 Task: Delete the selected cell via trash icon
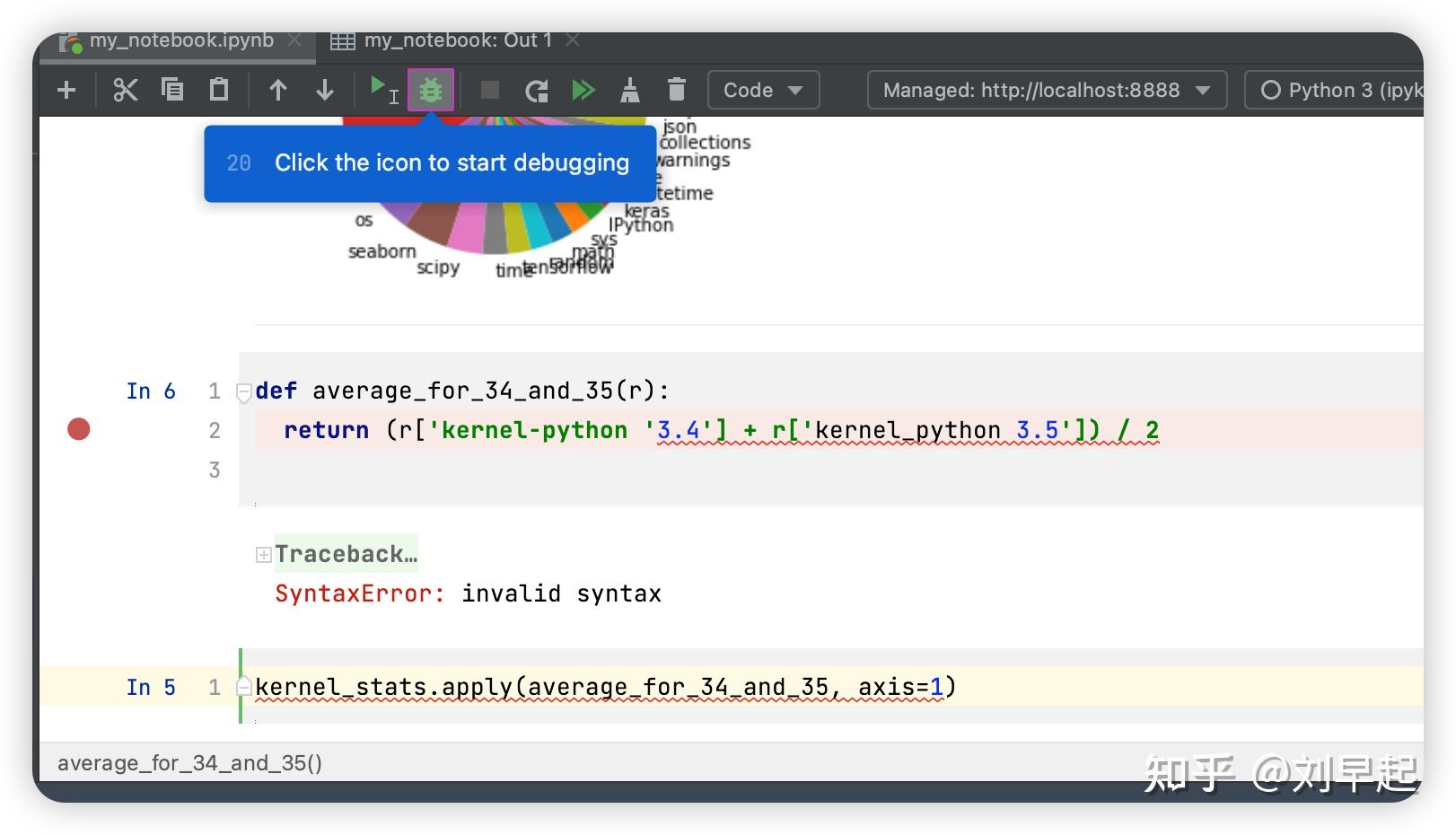(x=677, y=90)
